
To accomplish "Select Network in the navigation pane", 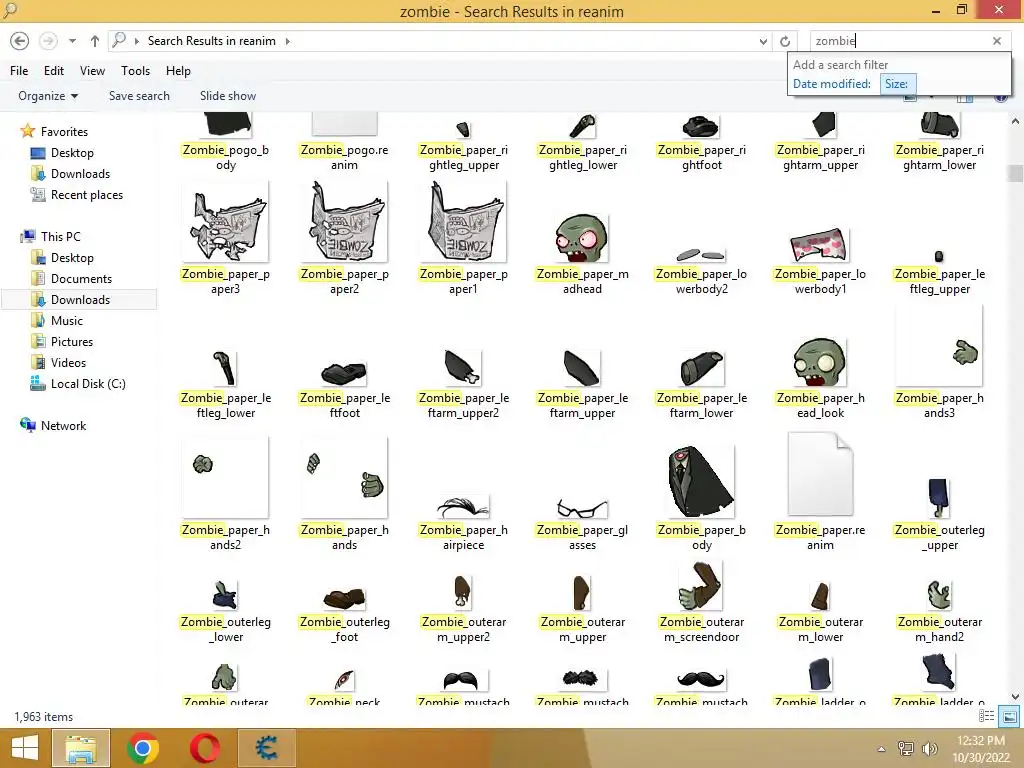I will pyautogui.click(x=63, y=426).
